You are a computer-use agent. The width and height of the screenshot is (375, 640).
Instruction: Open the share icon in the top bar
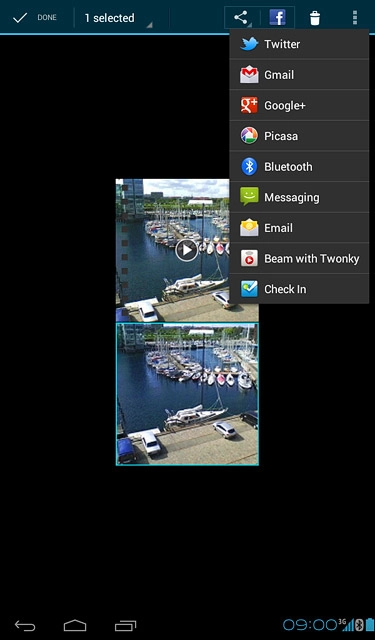242,18
